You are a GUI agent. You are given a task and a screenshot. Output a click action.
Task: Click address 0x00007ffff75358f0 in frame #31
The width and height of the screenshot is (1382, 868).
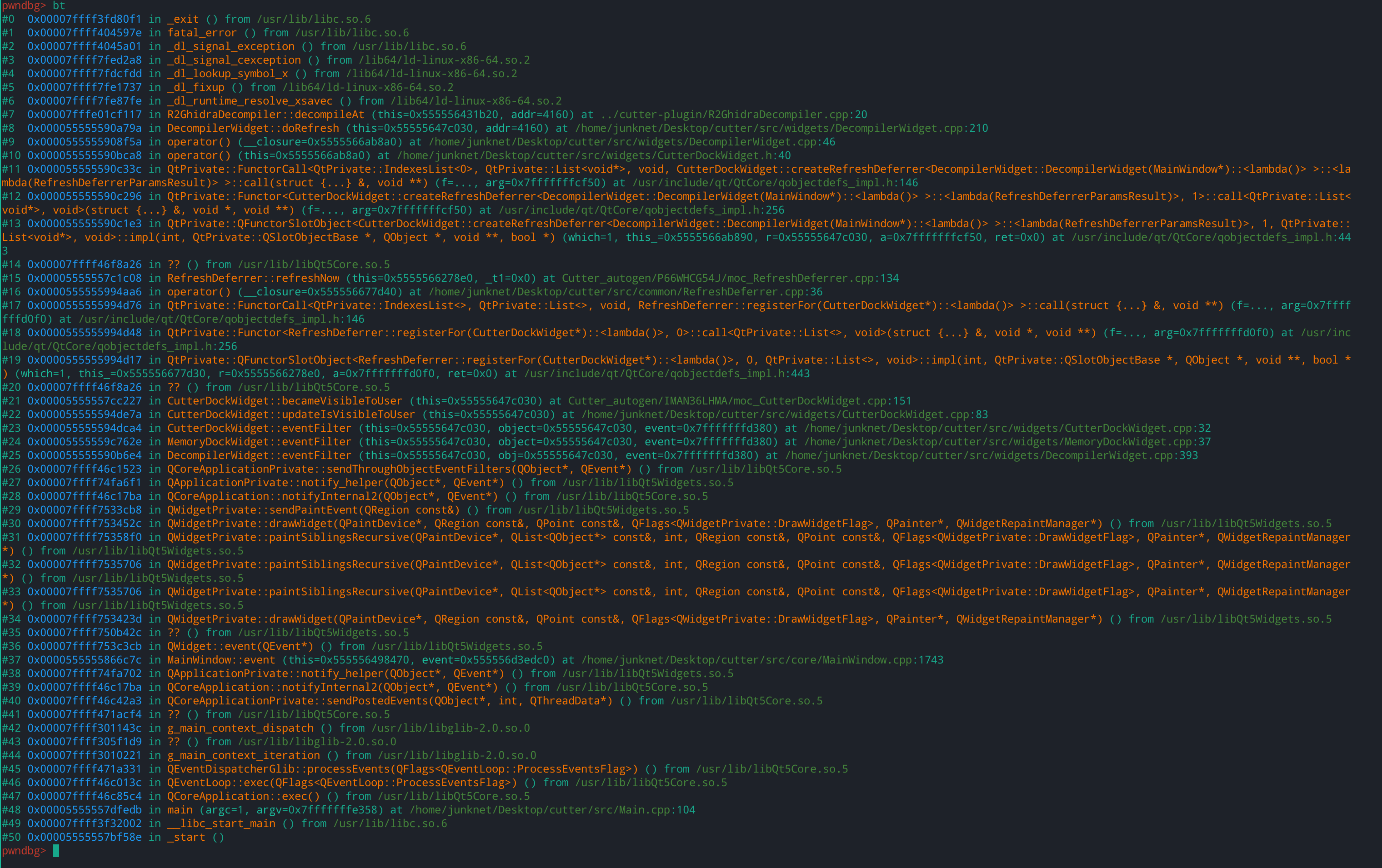point(85,538)
